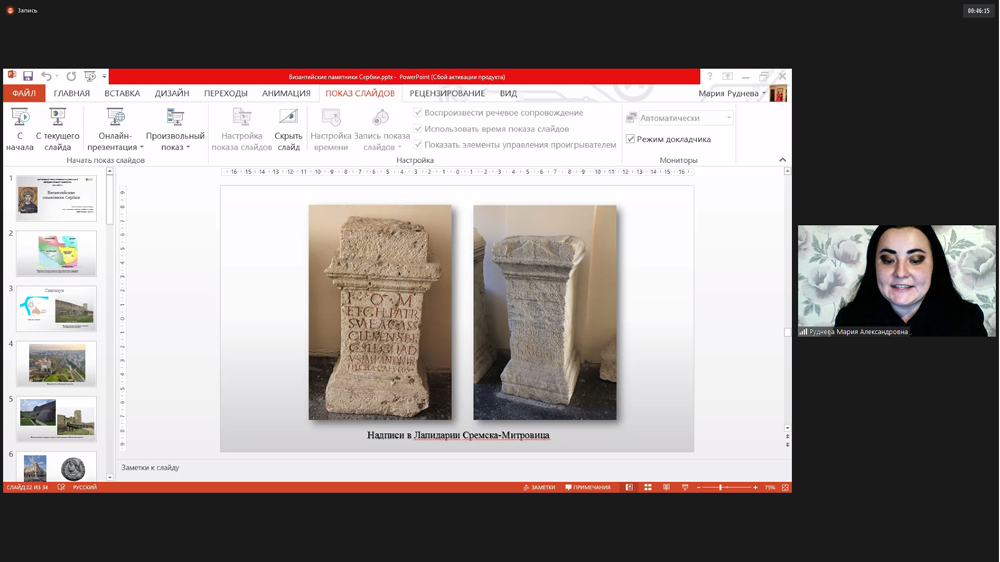This screenshot has width=1000, height=562.
Task: Toggle Воспроизвести речевое сопровождение checkbox
Action: point(418,113)
